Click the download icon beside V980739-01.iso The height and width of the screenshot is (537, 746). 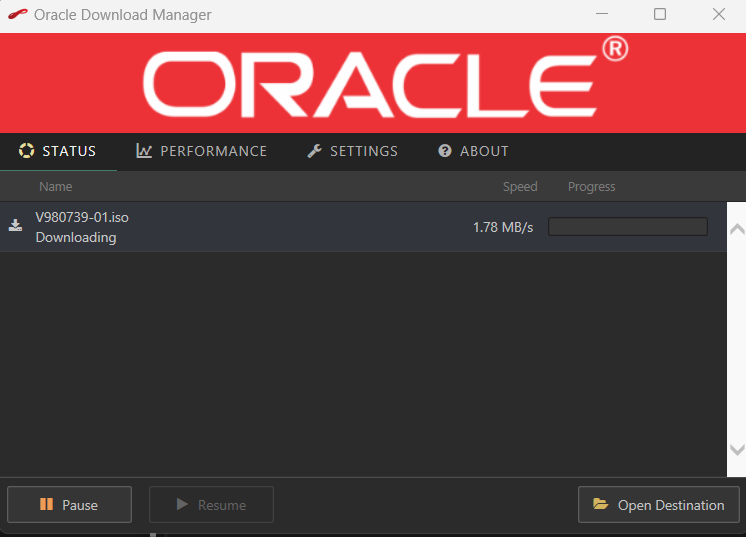click(x=15, y=225)
